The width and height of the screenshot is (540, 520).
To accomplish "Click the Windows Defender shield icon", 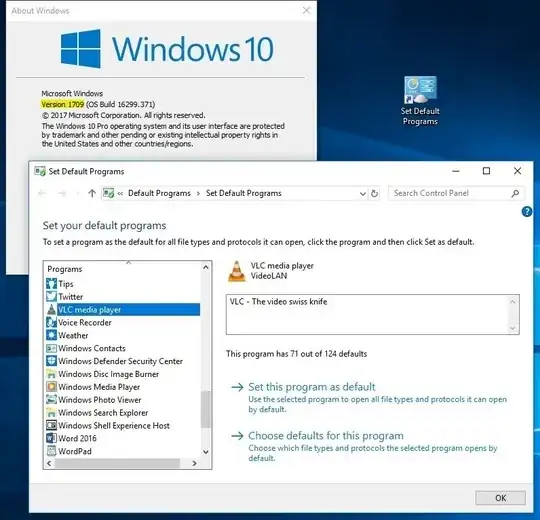I will coord(51,361).
